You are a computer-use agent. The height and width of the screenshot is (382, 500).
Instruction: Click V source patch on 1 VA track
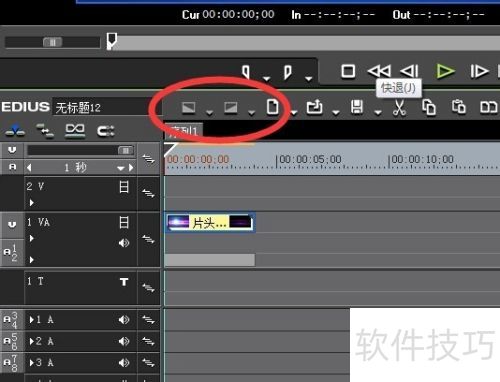[x=12, y=225]
